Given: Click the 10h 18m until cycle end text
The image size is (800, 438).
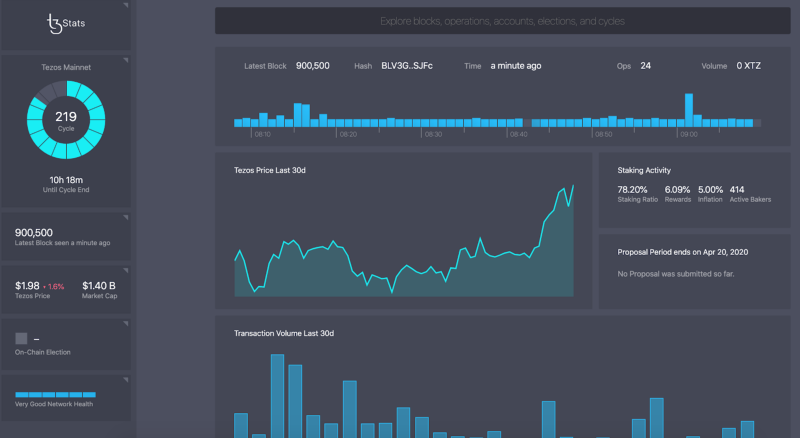Looking at the screenshot, I should (66, 180).
